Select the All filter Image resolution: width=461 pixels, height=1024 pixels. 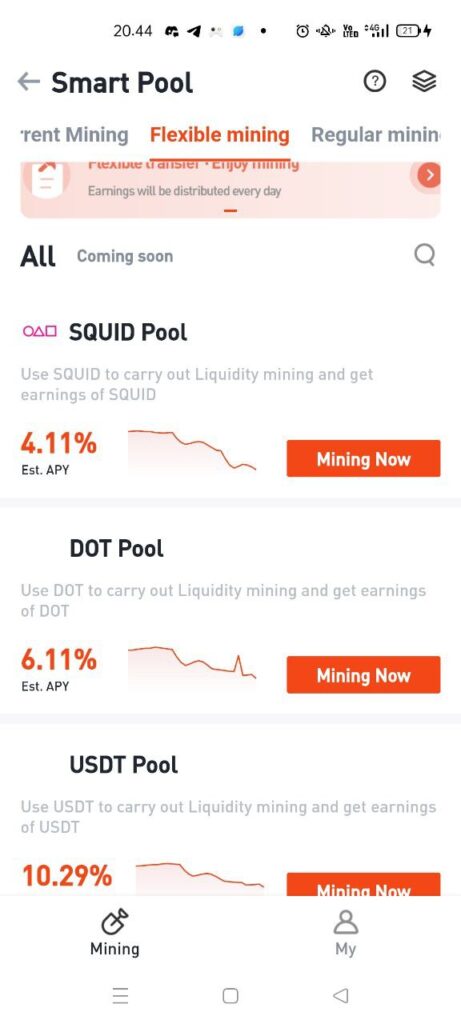(38, 256)
